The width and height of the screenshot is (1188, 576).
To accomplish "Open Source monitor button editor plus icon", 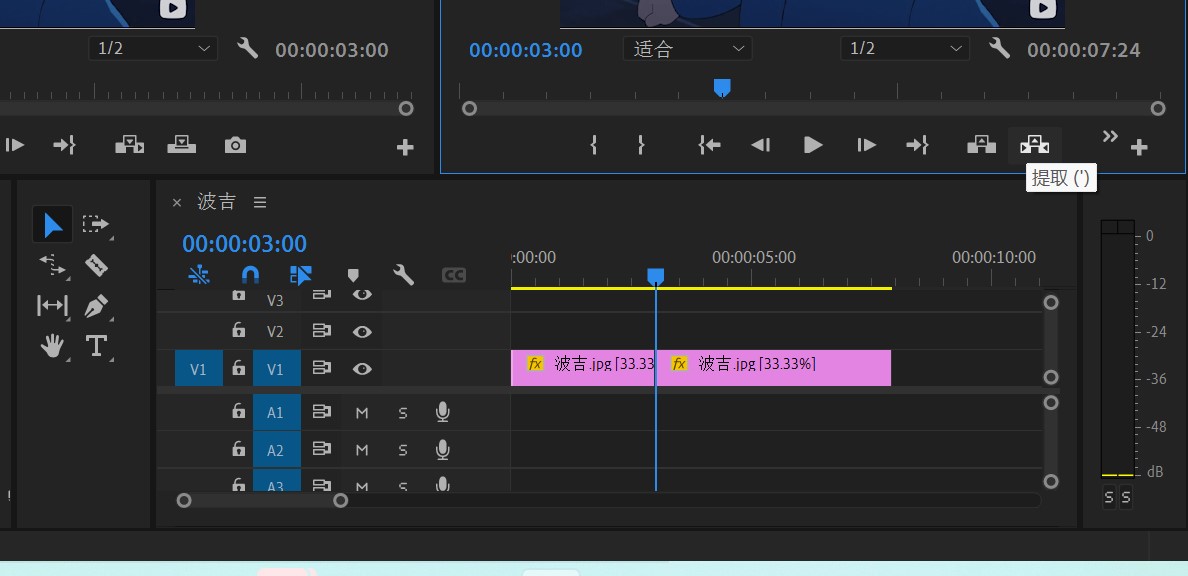I will coord(405,148).
